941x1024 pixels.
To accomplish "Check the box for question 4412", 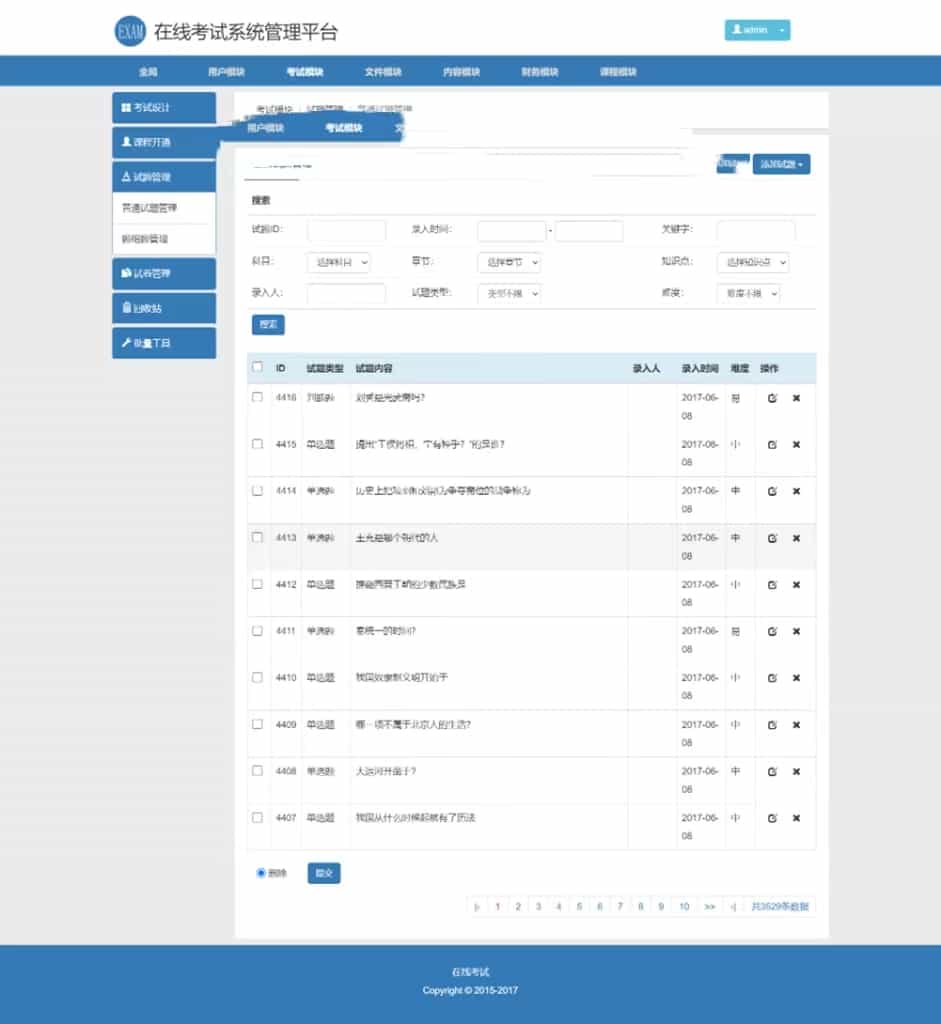I will (257, 584).
